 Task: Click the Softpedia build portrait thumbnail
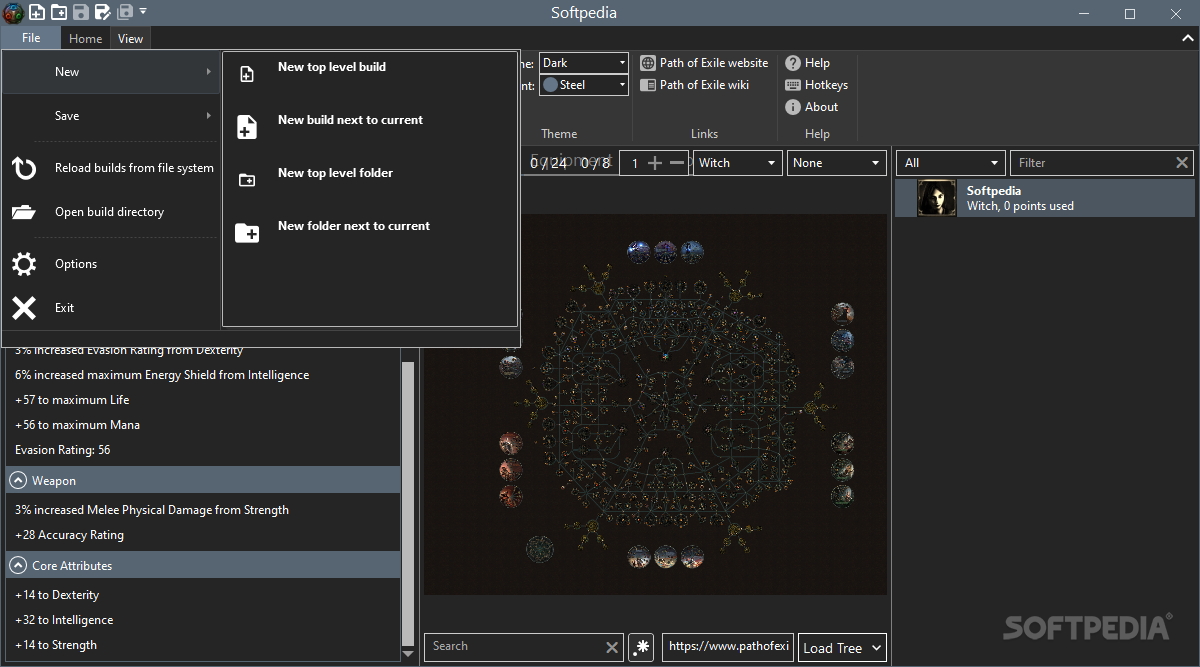tap(938, 198)
